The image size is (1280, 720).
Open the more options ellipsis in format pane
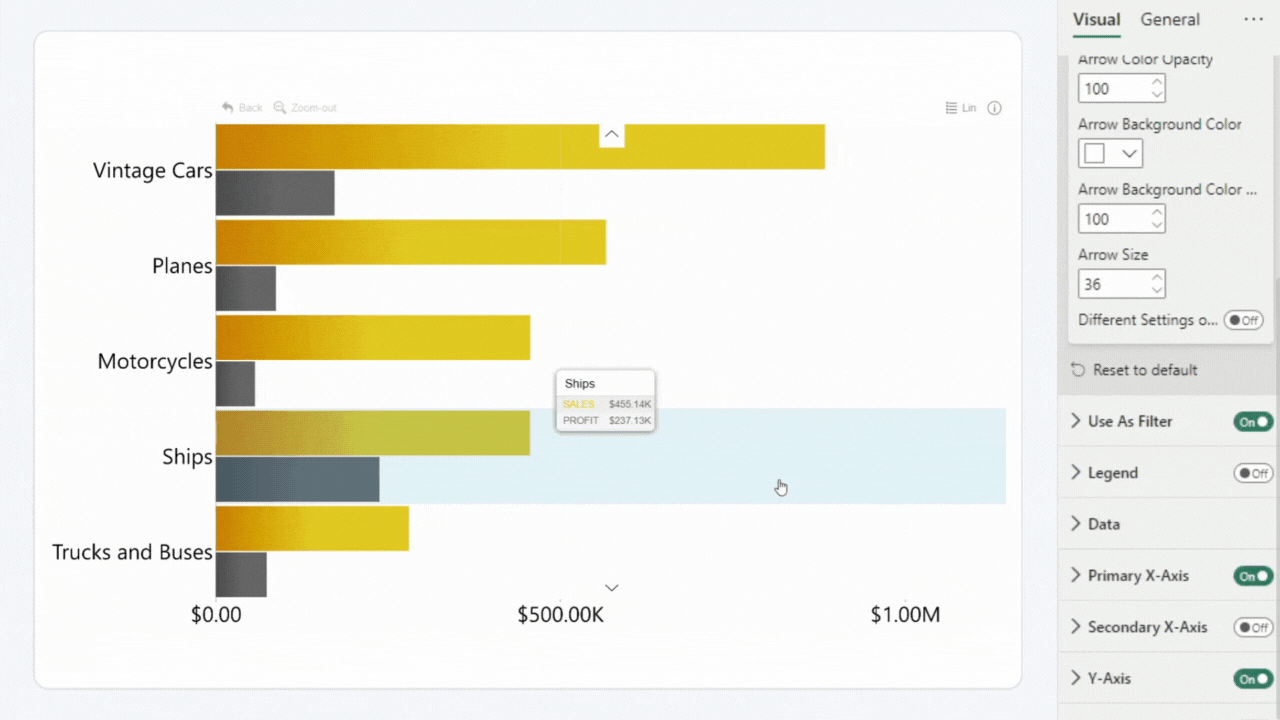tap(1253, 19)
